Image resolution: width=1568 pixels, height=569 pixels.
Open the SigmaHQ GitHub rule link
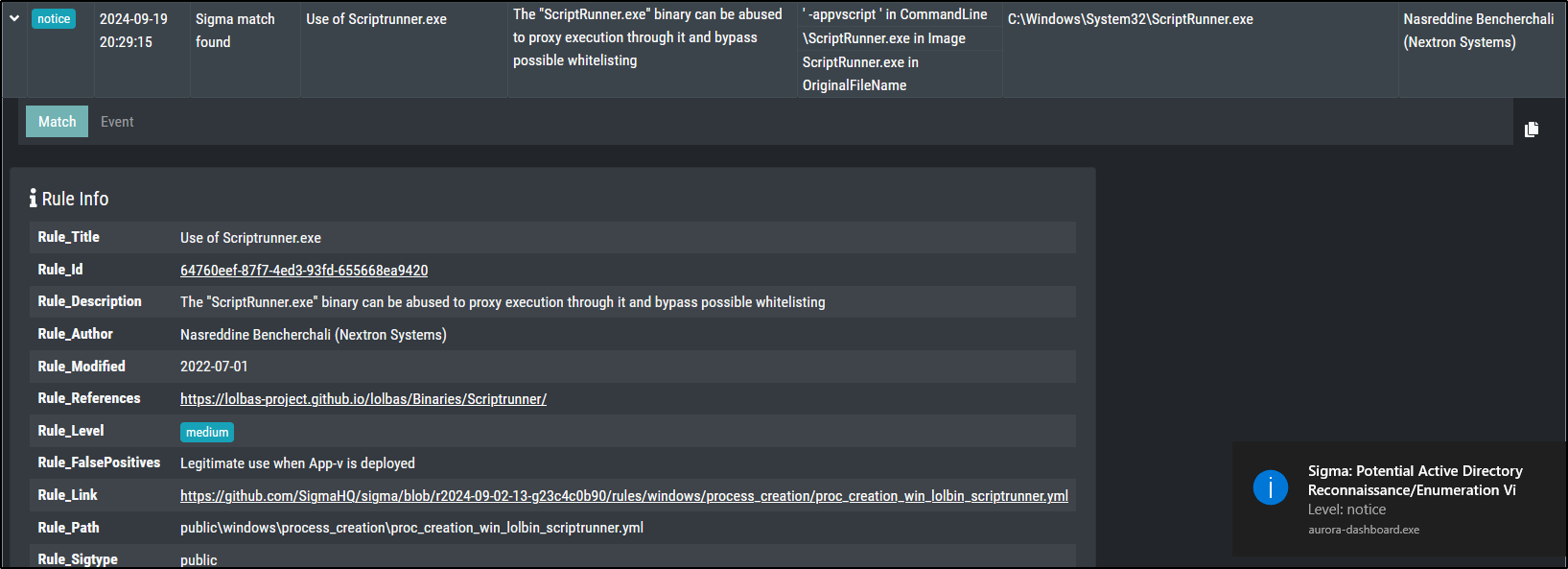click(623, 496)
